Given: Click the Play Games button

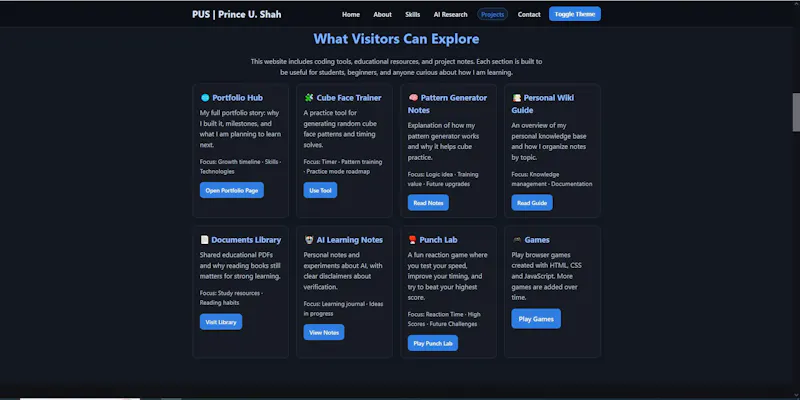Looking at the screenshot, I should coord(536,319).
